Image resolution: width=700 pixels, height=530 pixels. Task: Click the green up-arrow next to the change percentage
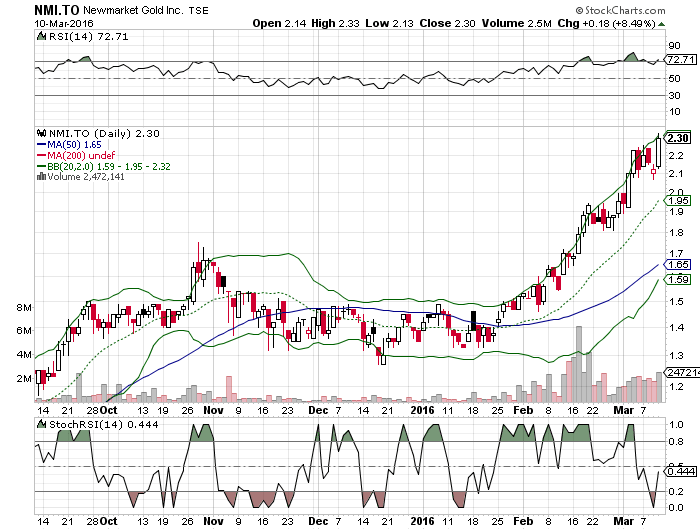(661, 24)
